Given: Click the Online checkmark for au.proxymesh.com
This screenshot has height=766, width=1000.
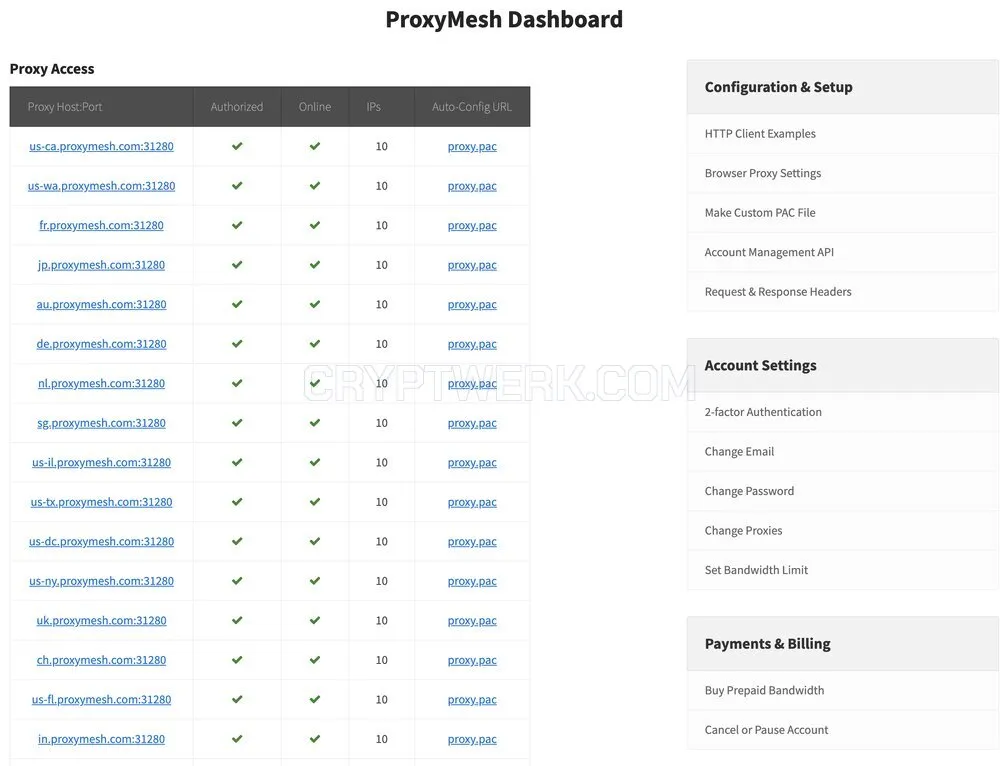Looking at the screenshot, I should (315, 304).
